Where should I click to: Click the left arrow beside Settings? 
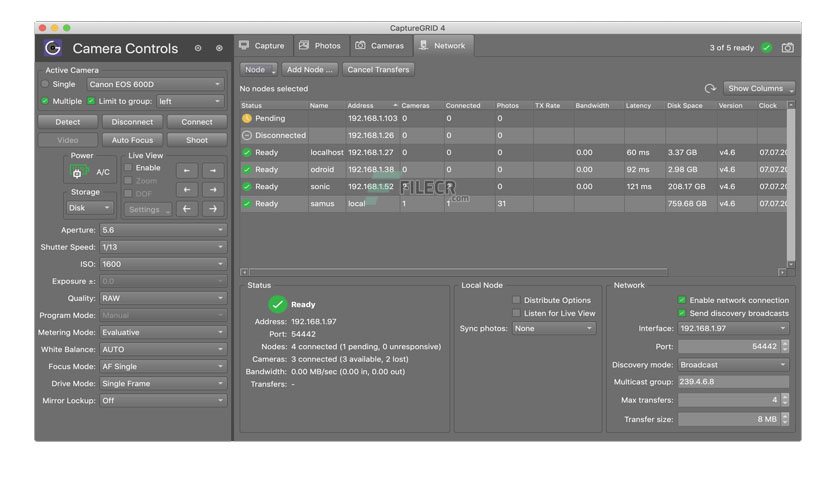click(187, 209)
